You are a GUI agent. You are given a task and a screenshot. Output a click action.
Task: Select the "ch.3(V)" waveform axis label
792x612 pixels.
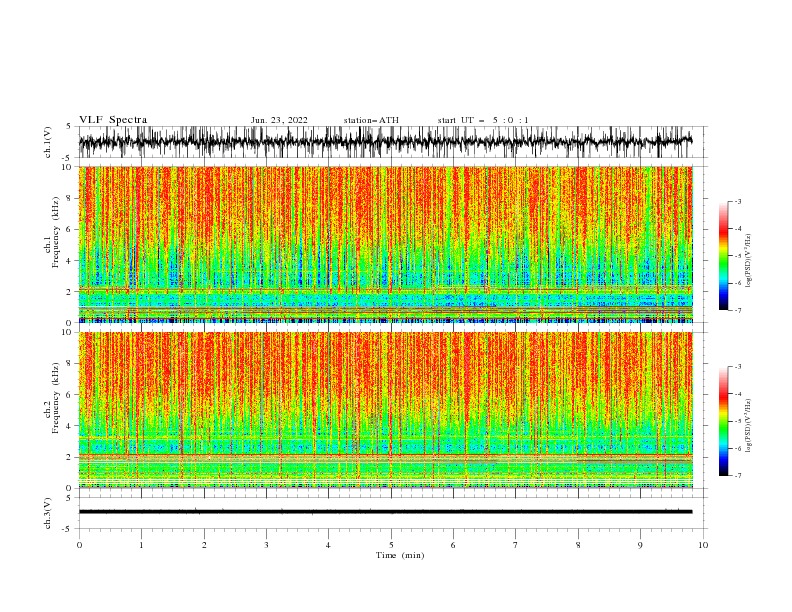48,513
